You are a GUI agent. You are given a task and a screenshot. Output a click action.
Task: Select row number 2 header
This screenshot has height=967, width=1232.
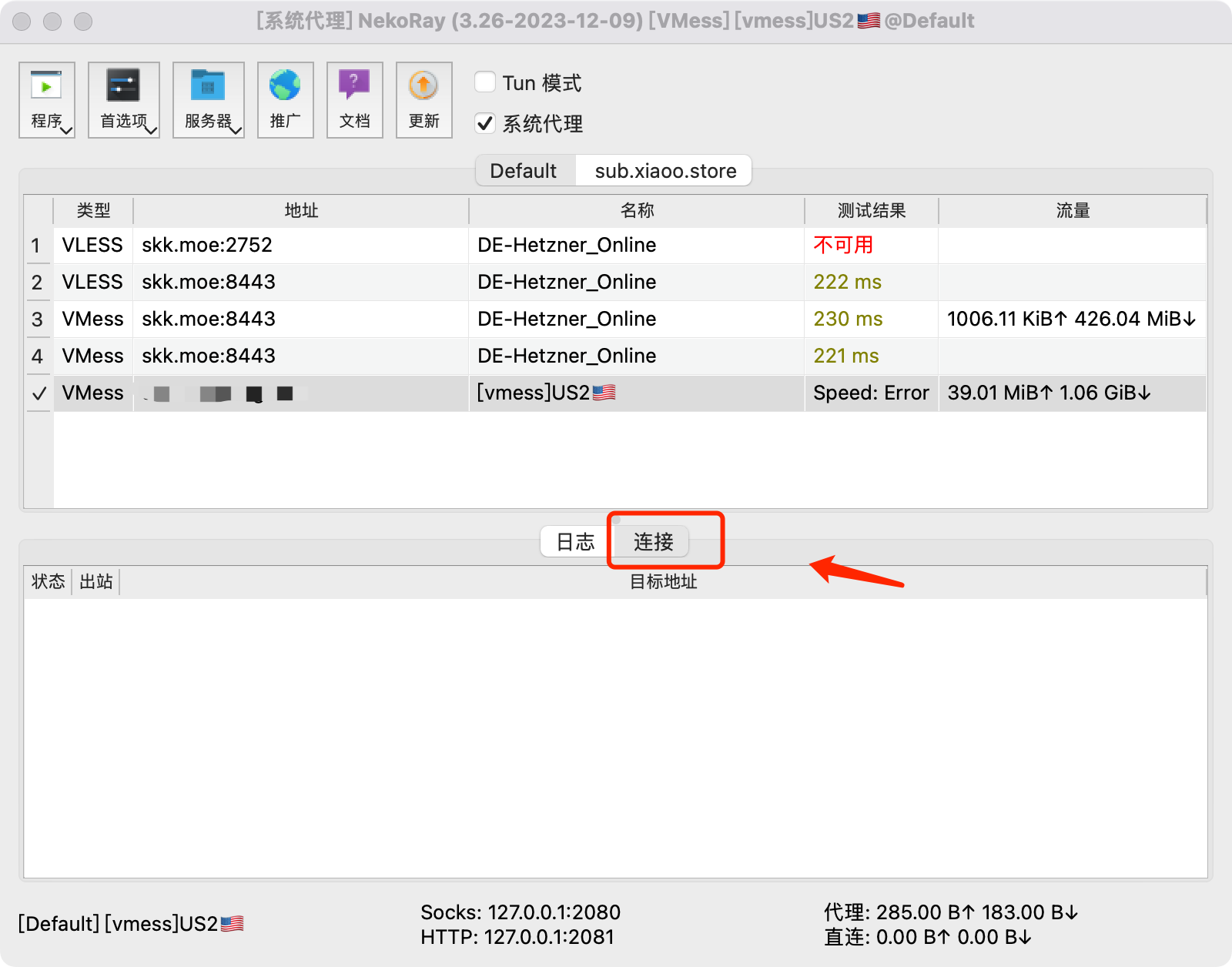[38, 282]
